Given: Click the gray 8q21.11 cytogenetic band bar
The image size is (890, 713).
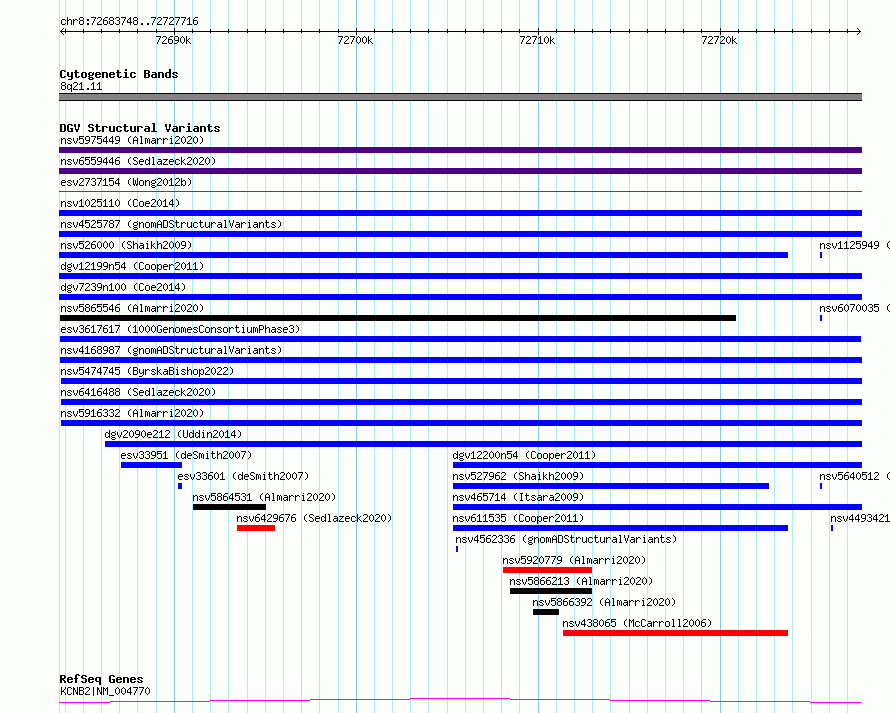Looking at the screenshot, I should 460,97.
